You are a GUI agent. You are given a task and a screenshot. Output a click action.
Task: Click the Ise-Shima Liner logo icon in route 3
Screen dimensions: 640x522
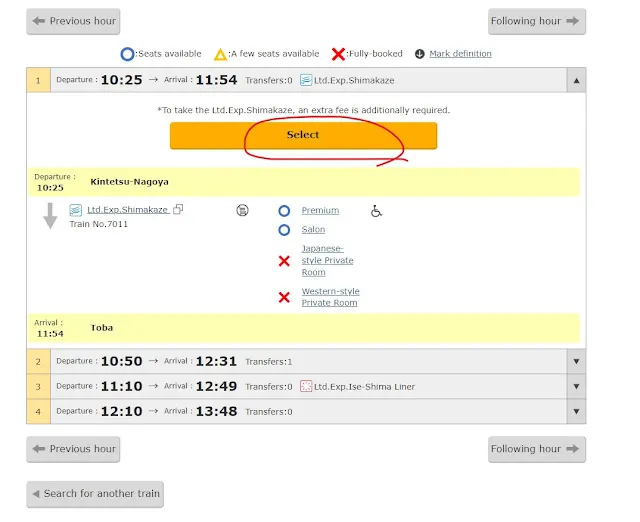[306, 387]
